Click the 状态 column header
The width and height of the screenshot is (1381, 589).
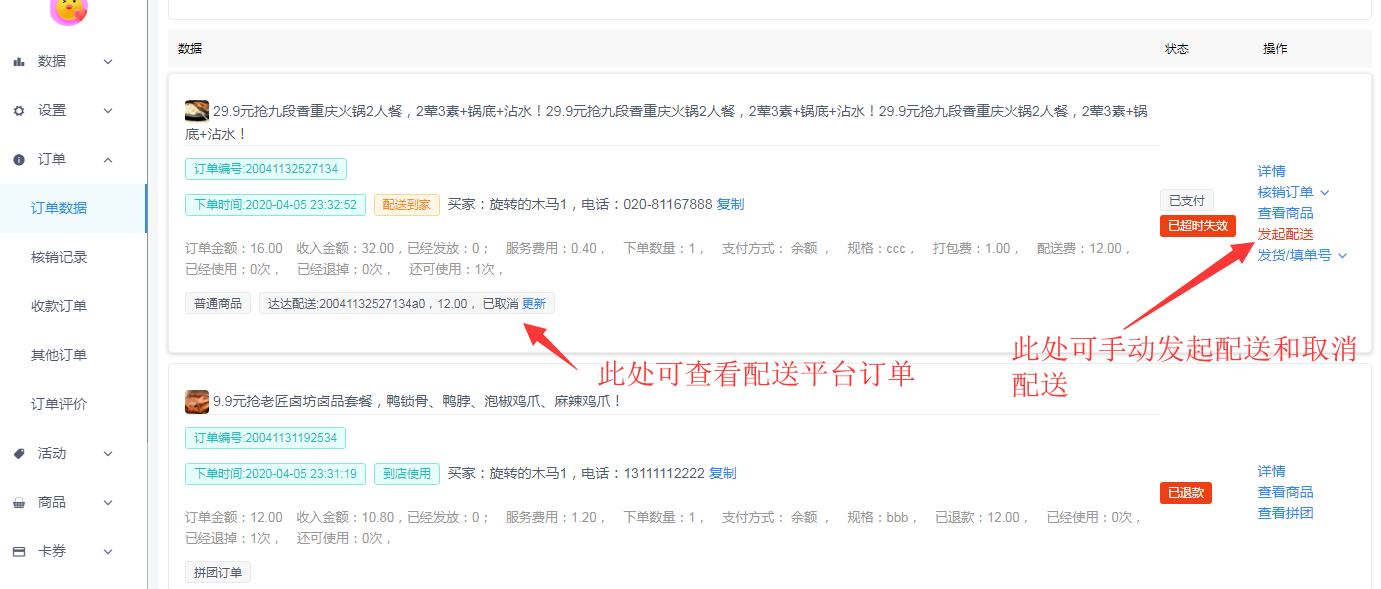[x=1177, y=49]
